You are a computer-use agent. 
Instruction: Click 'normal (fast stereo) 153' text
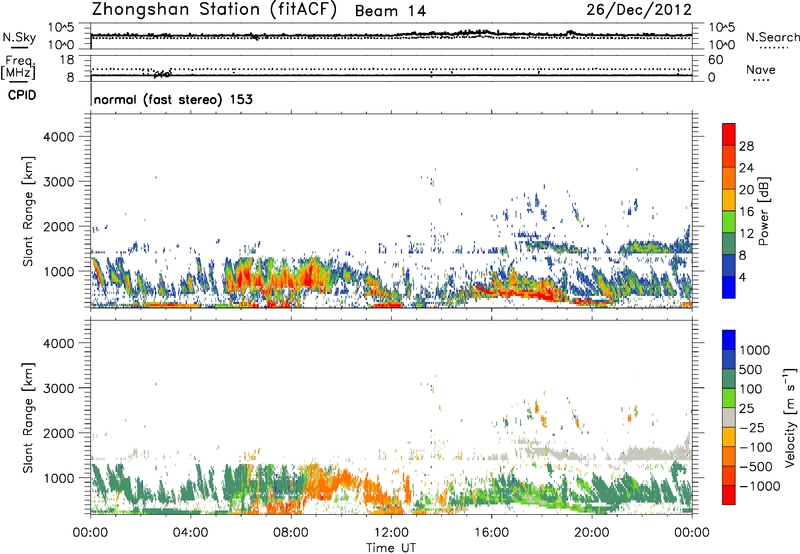coord(173,99)
